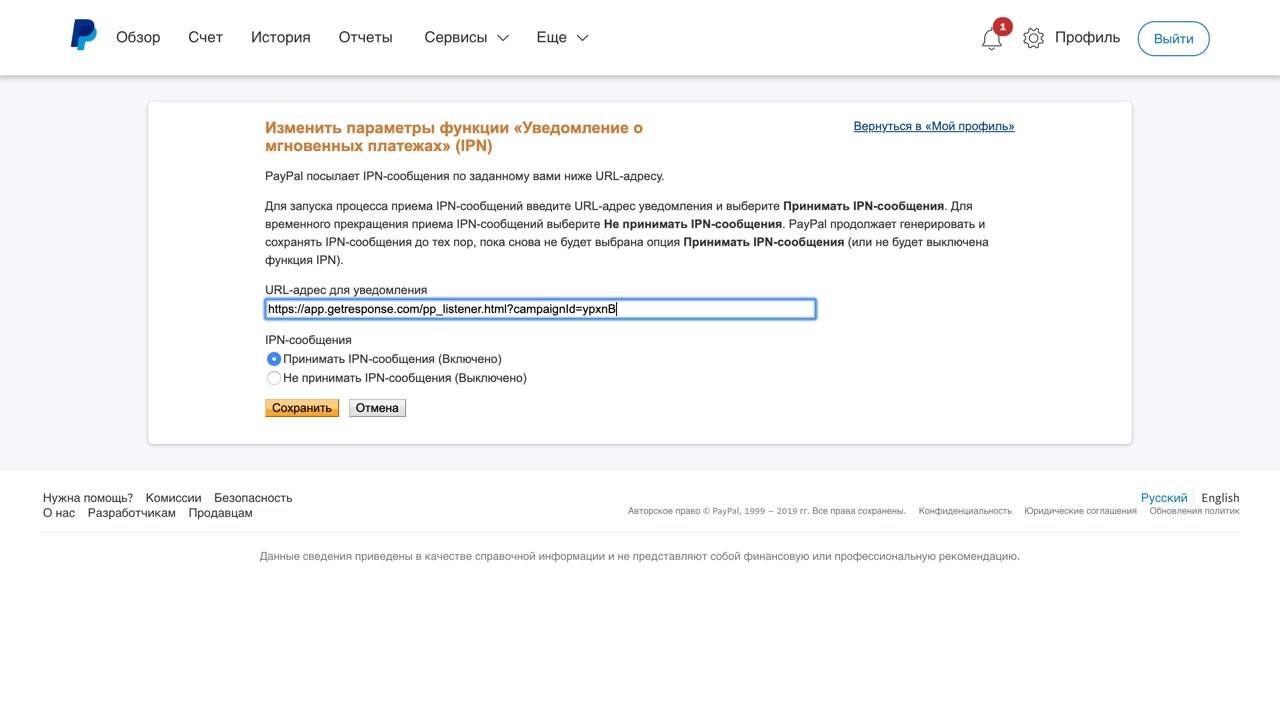Click the PayPal logo icon
This screenshot has width=1280, height=721.
84,35
